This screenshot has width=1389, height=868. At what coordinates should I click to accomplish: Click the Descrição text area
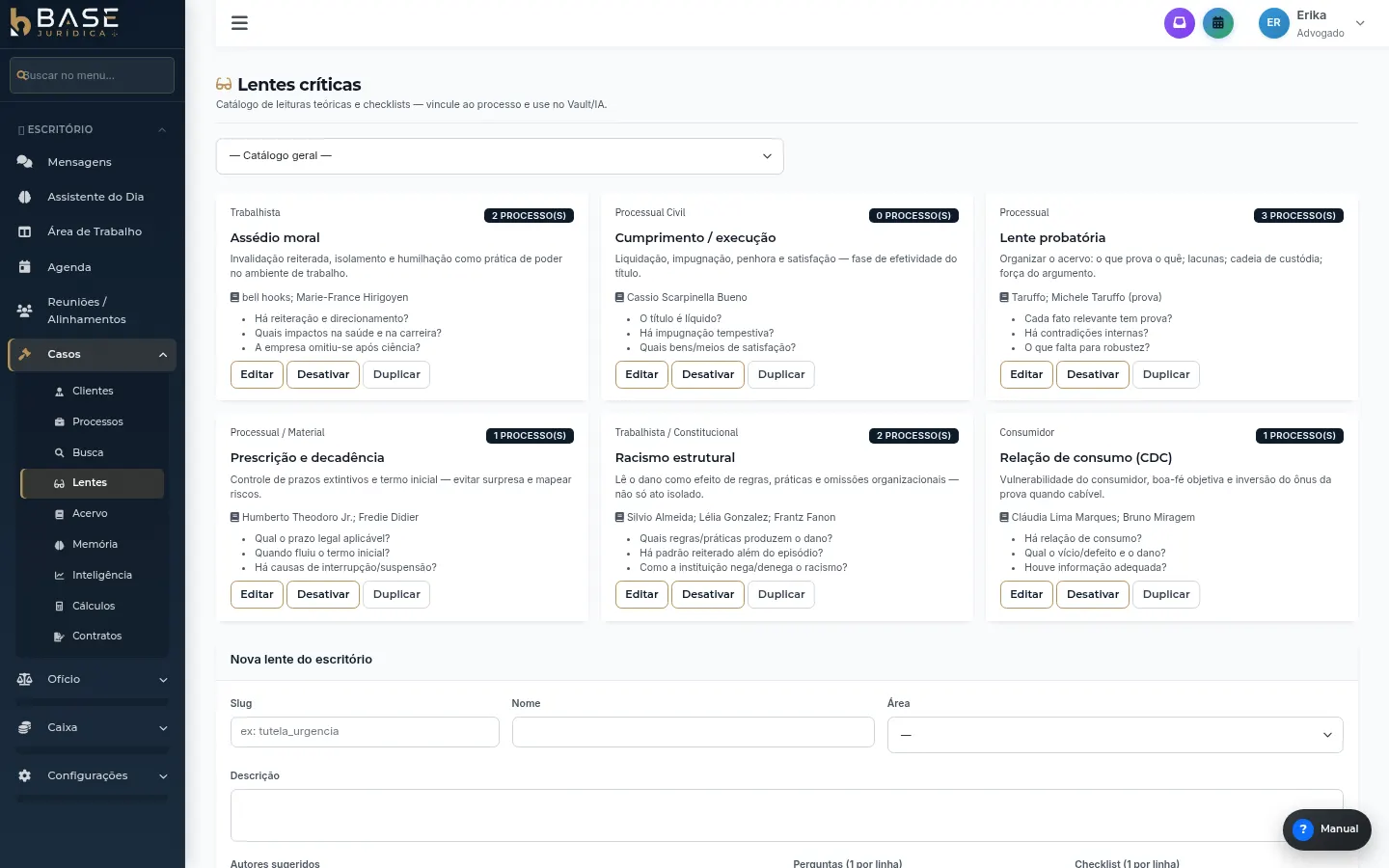tap(787, 816)
